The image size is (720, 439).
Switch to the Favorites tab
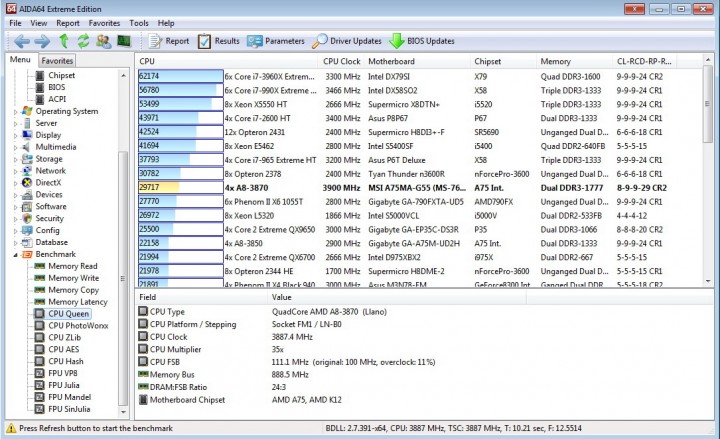tap(57, 61)
